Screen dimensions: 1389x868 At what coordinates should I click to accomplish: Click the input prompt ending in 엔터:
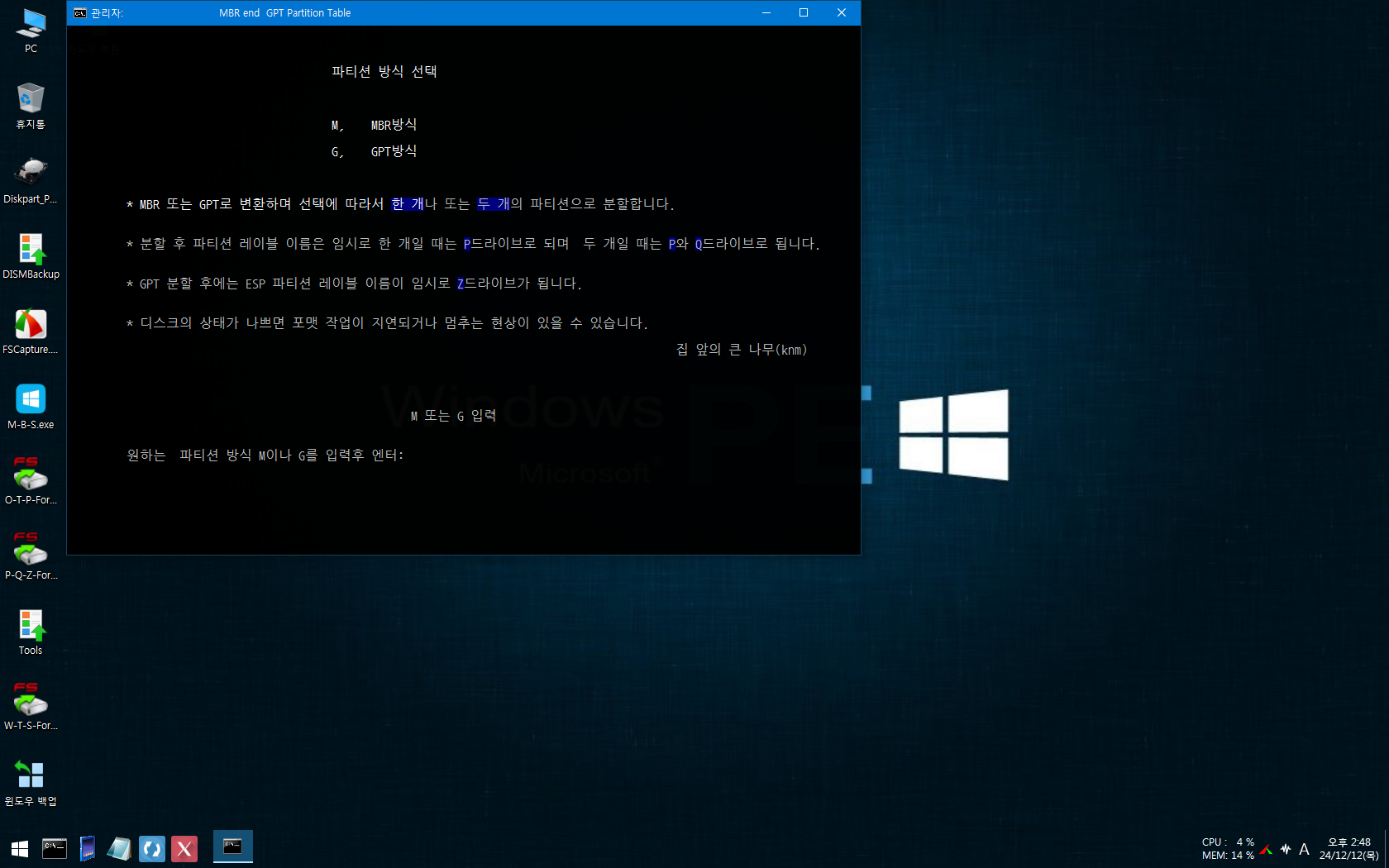point(265,455)
